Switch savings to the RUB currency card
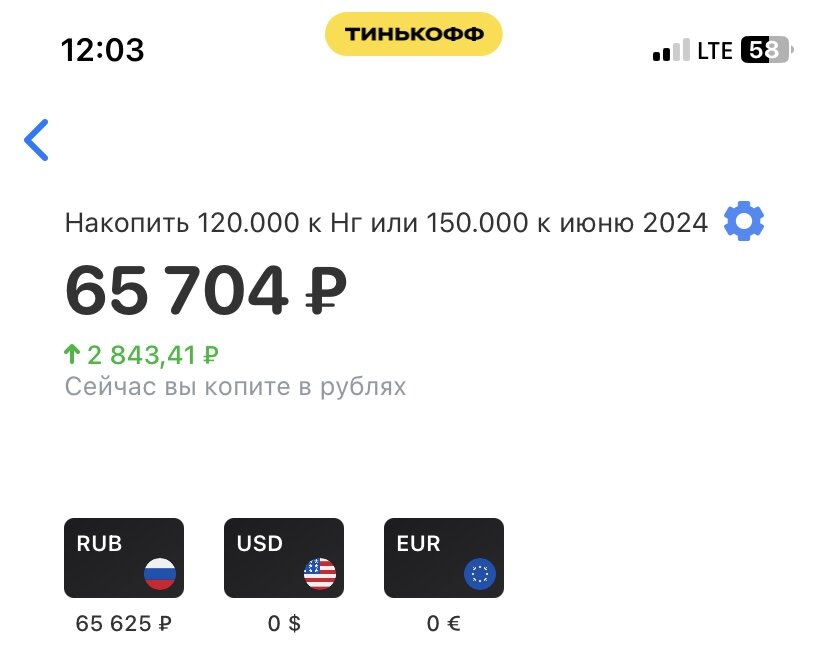Image resolution: width=828 pixels, height=667 pixels. [123, 557]
